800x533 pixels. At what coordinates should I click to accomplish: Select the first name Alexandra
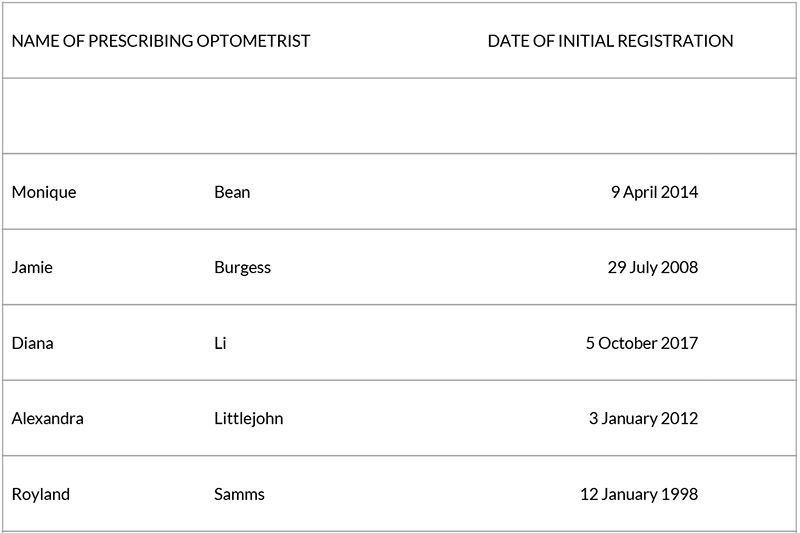coord(48,419)
